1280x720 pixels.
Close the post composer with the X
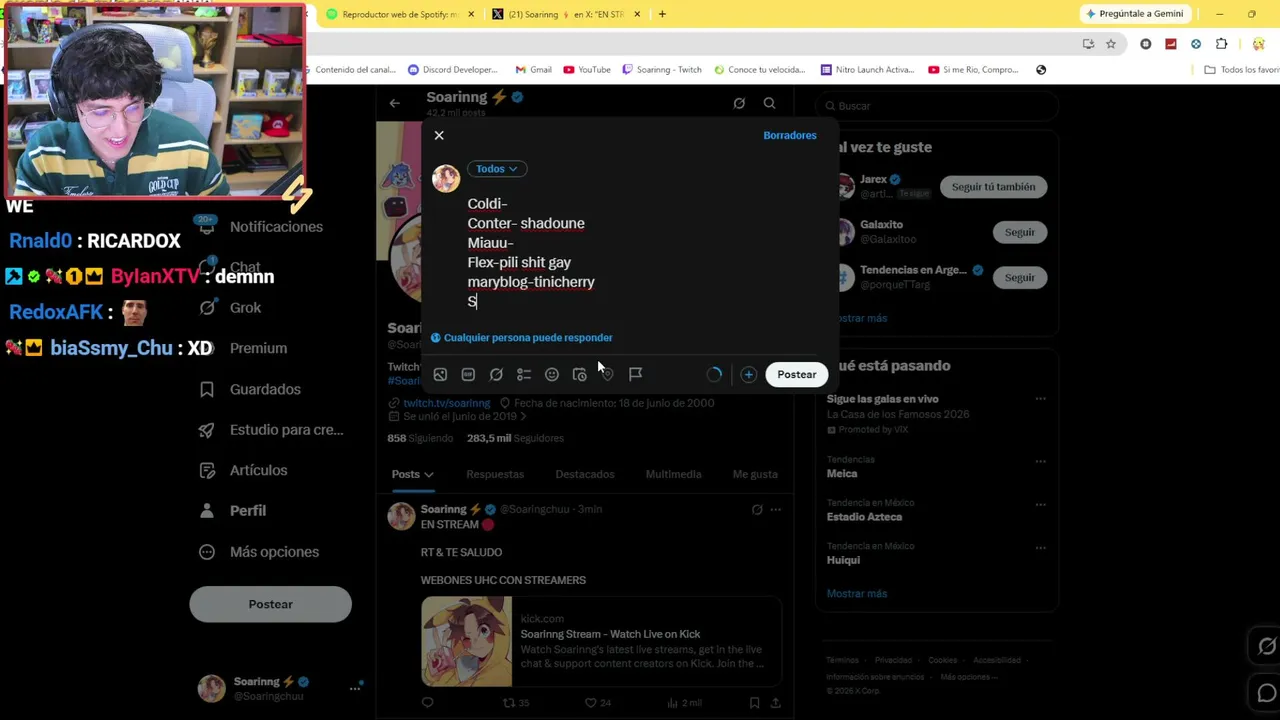pos(439,135)
